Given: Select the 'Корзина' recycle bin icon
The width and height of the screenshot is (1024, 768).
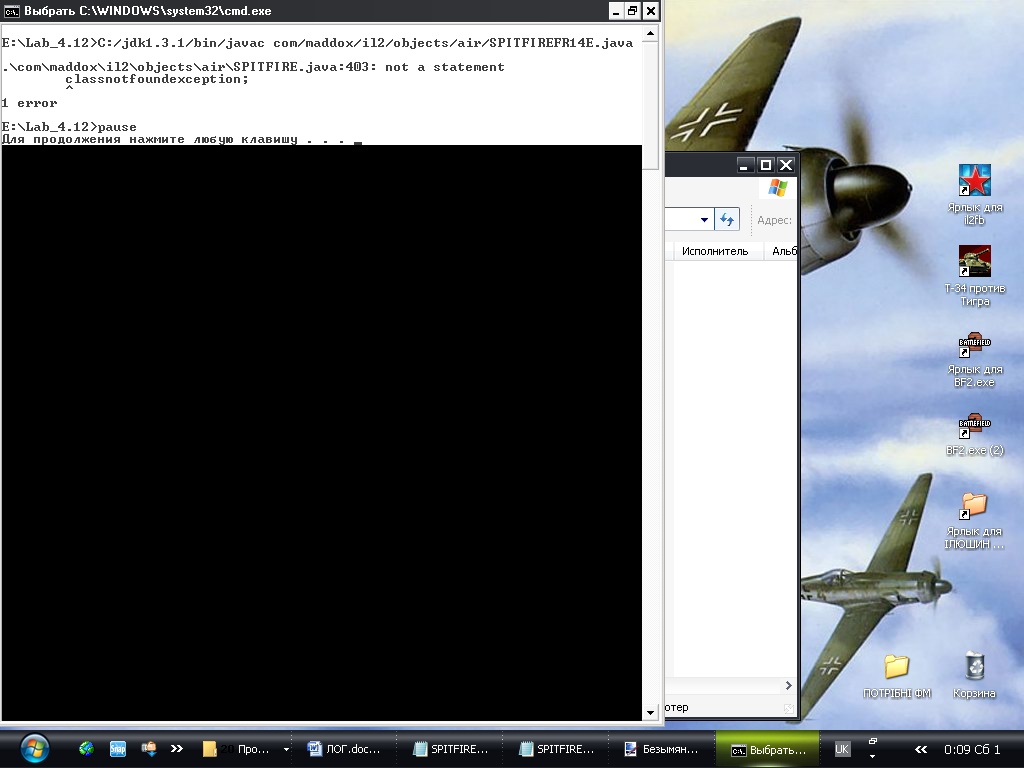Looking at the screenshot, I should (974, 675).
